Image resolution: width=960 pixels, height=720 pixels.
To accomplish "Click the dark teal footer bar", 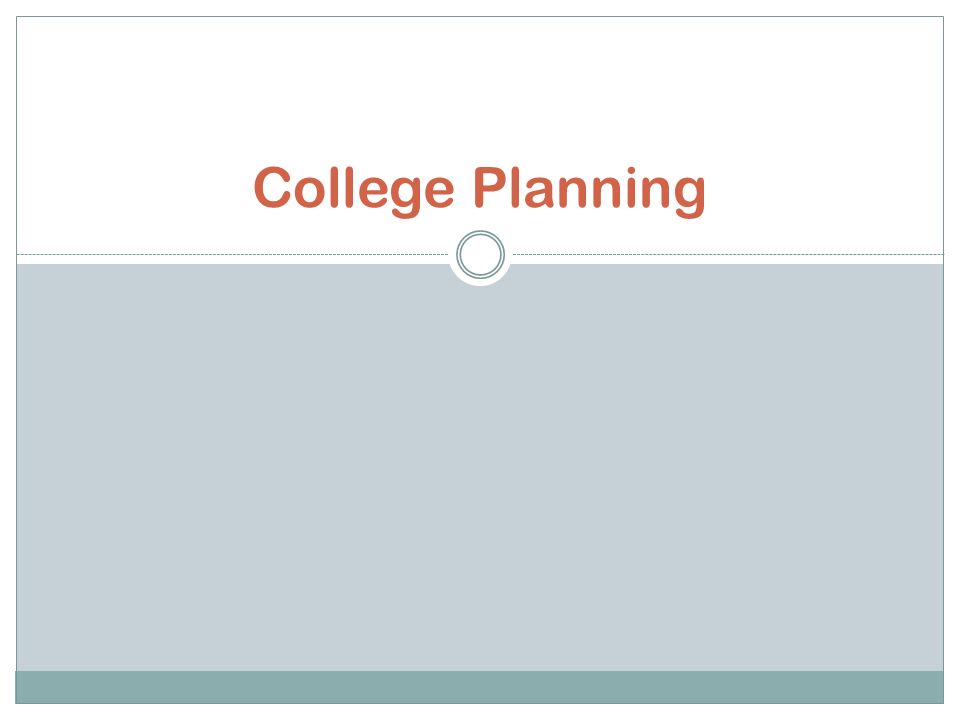I will click(x=479, y=687).
